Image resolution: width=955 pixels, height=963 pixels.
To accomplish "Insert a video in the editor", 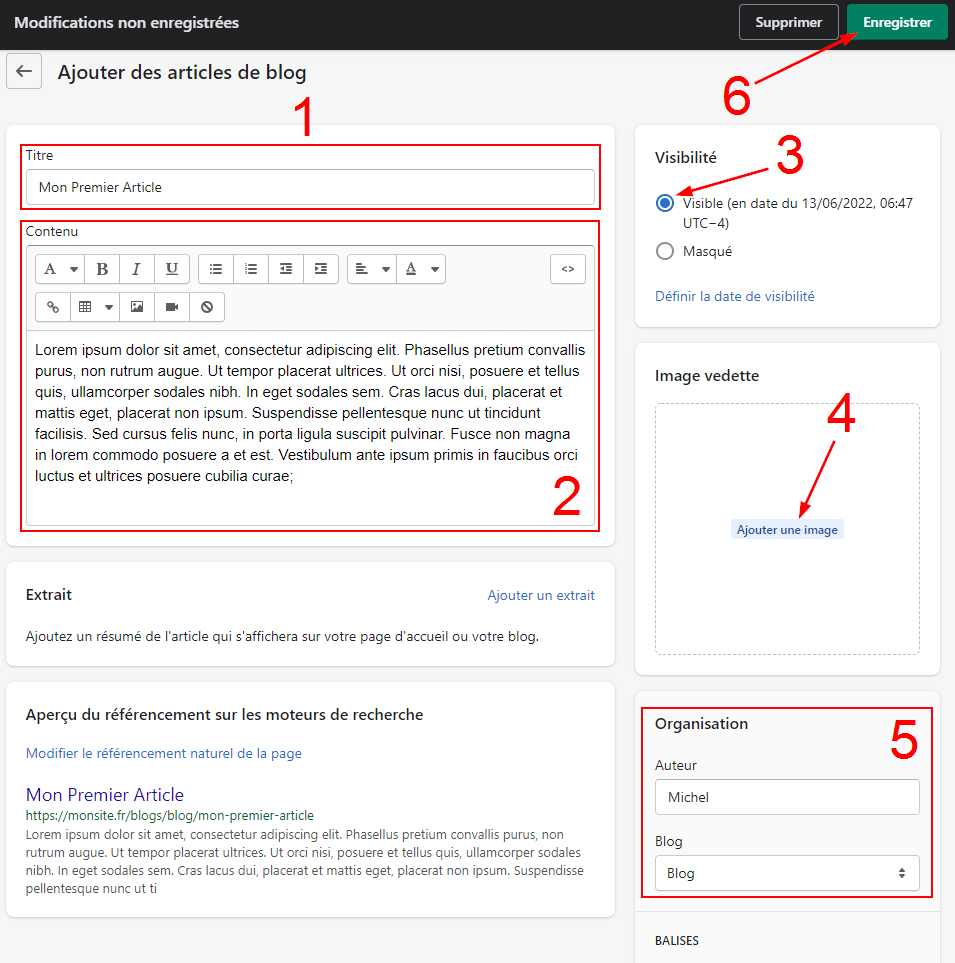I will [172, 307].
